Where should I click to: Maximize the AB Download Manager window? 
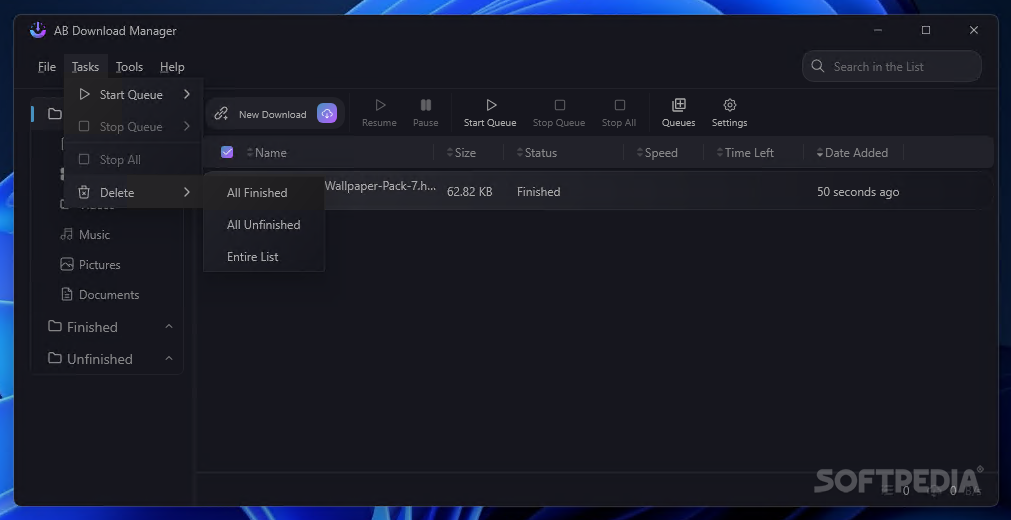point(926,30)
